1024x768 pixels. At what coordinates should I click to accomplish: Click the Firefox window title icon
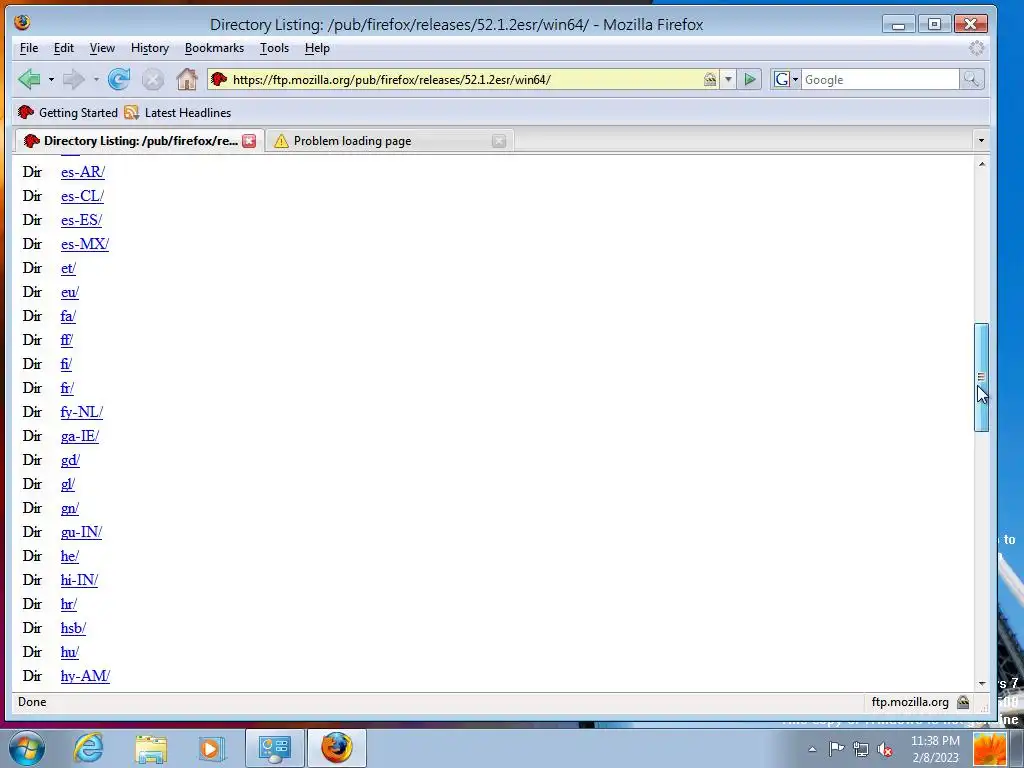coord(22,22)
